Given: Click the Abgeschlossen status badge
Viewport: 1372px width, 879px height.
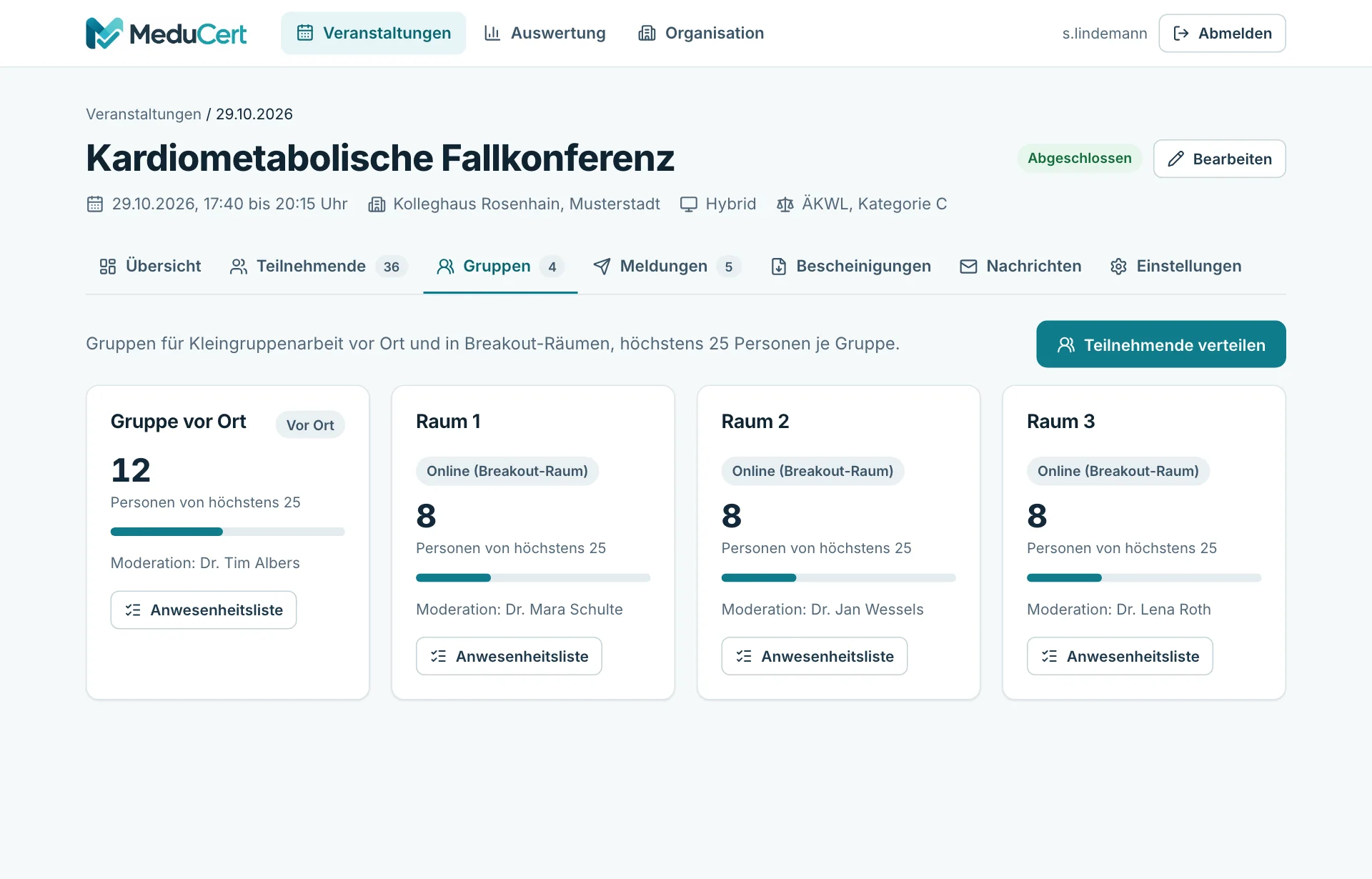Looking at the screenshot, I should pos(1079,159).
